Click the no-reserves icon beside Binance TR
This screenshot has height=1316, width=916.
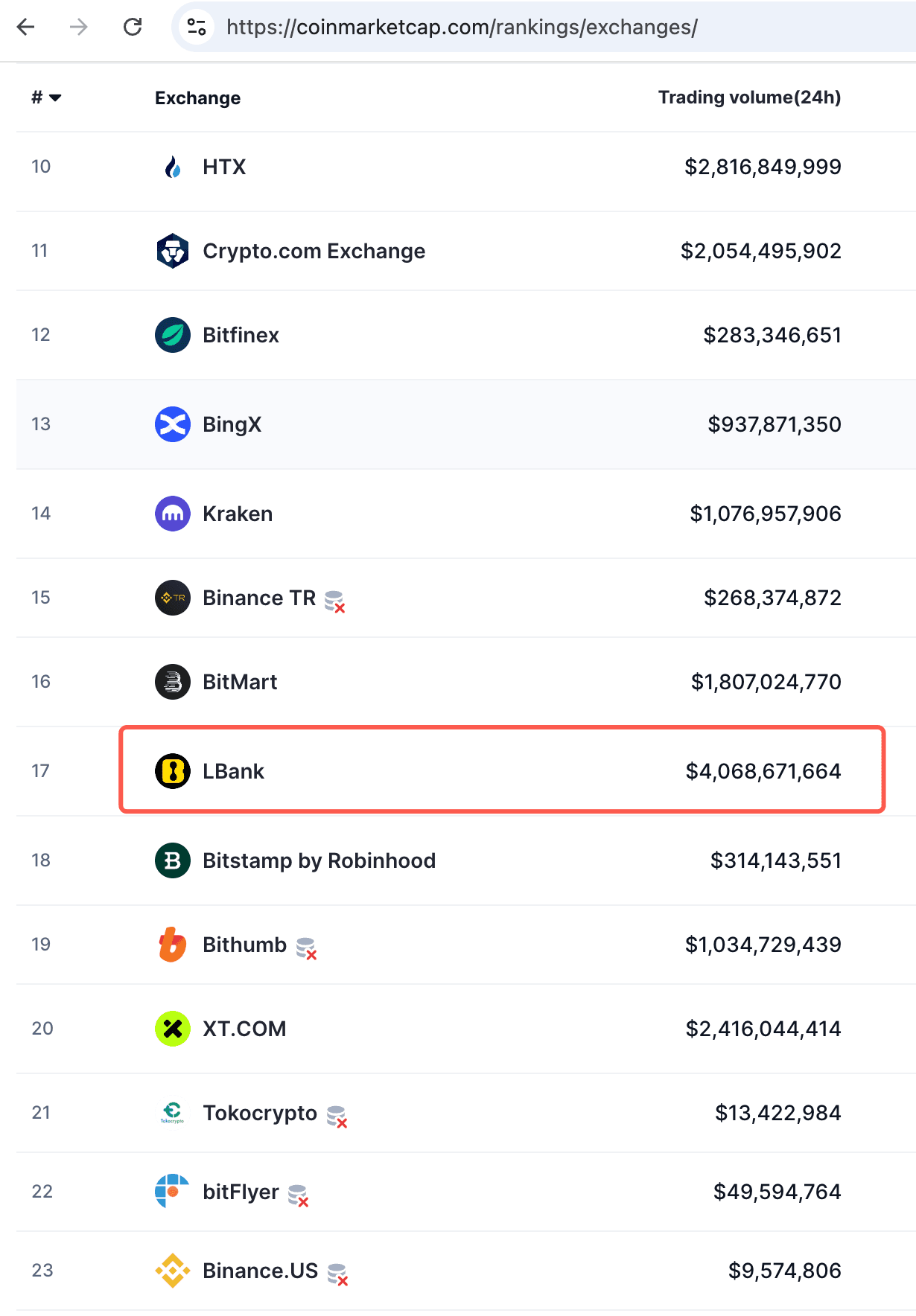335,601
